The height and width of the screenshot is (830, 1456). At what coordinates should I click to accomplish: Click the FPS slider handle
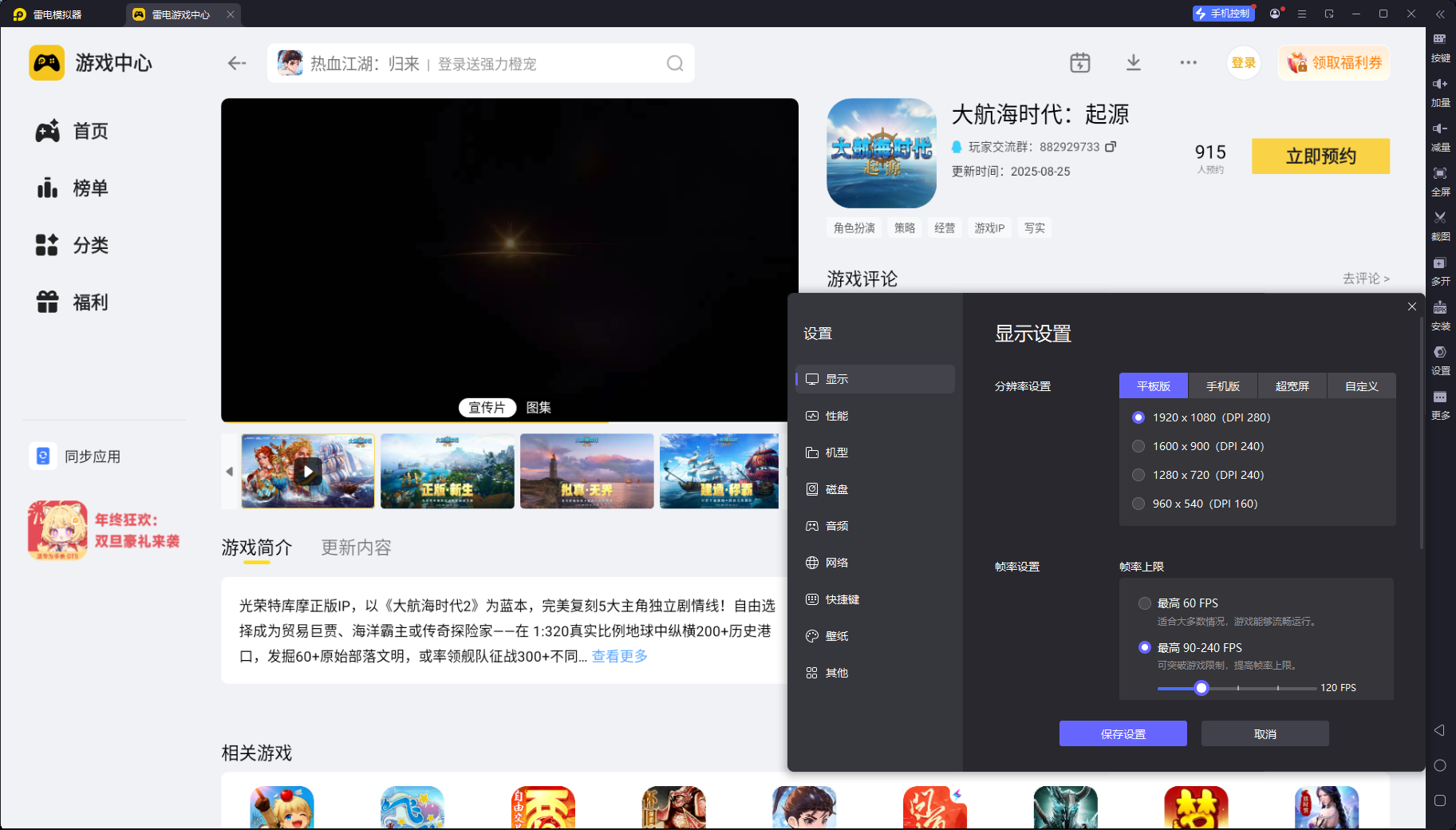point(1201,688)
